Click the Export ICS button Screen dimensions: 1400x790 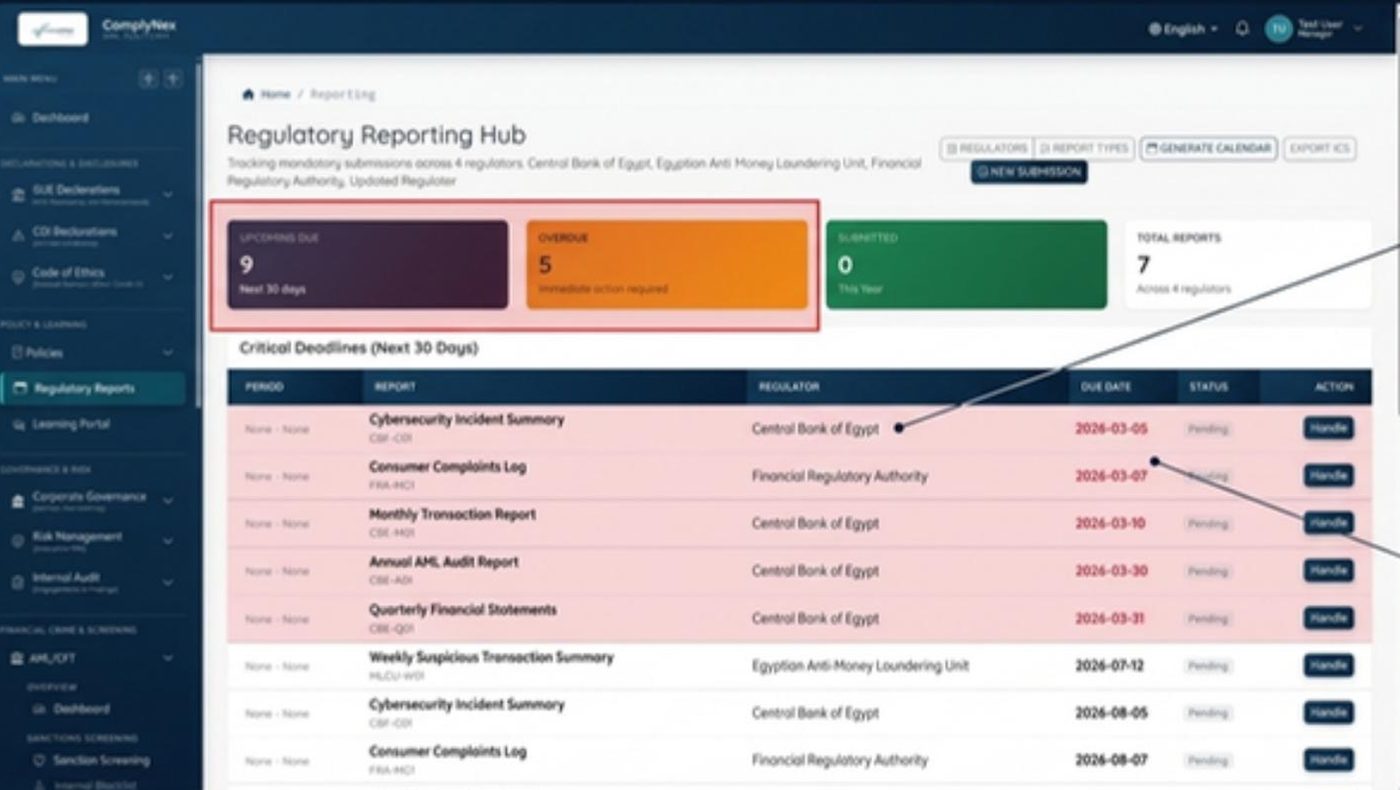1319,148
